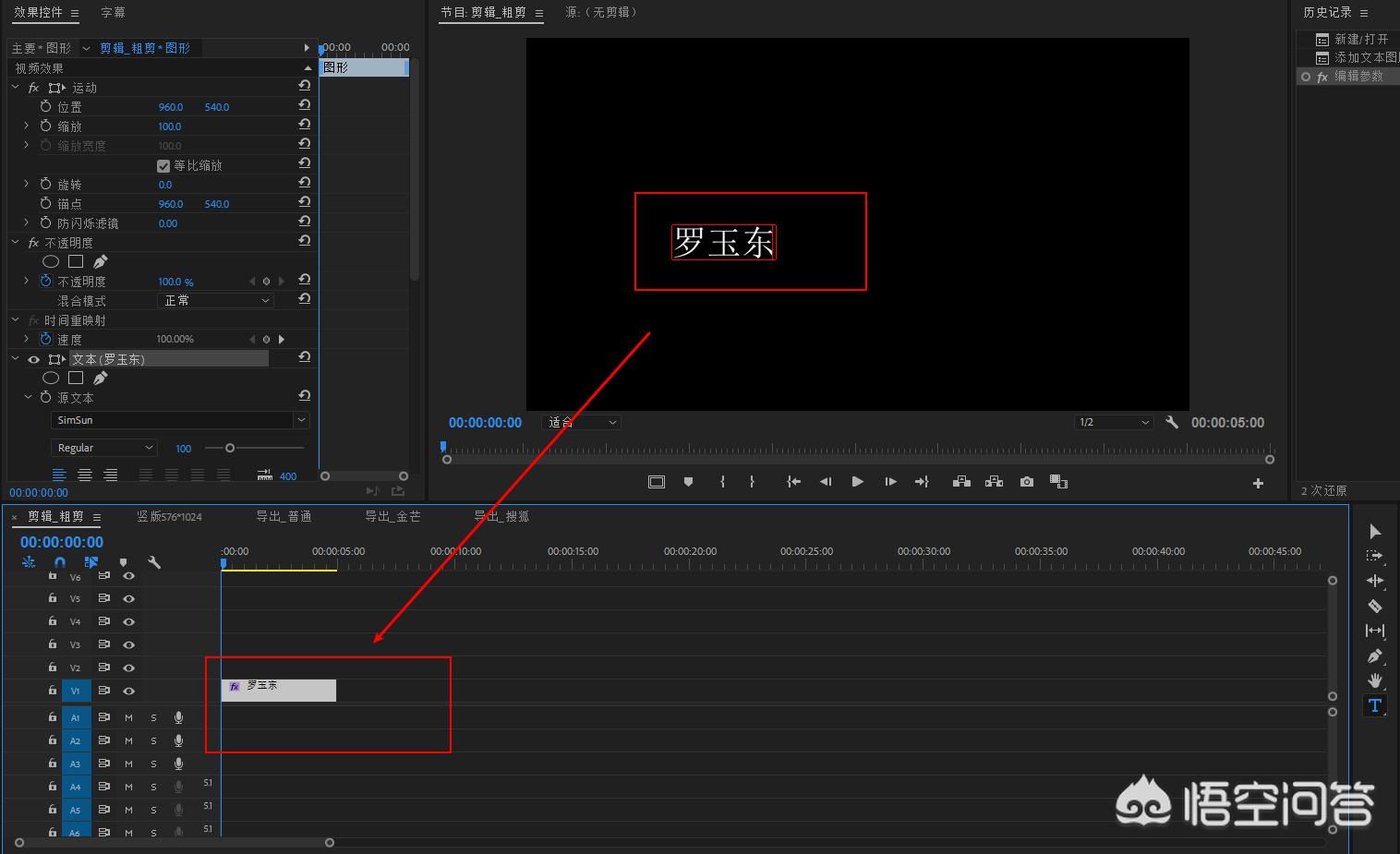Toggle the snap magnet in the timeline

(60, 561)
